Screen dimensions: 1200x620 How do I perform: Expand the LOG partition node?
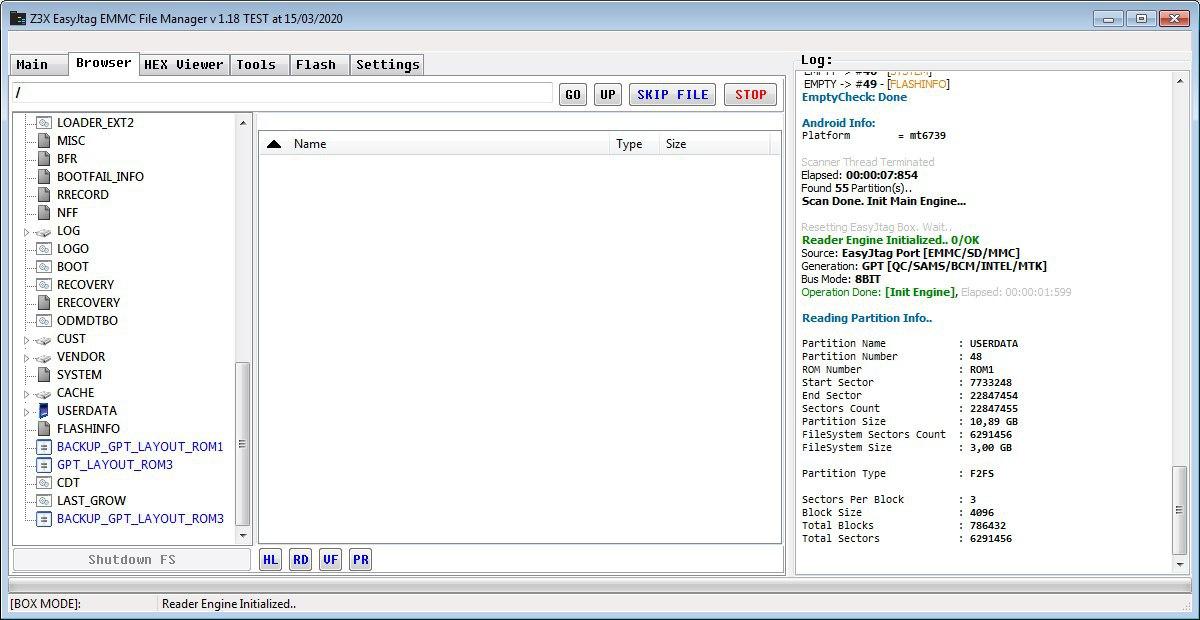27,232
